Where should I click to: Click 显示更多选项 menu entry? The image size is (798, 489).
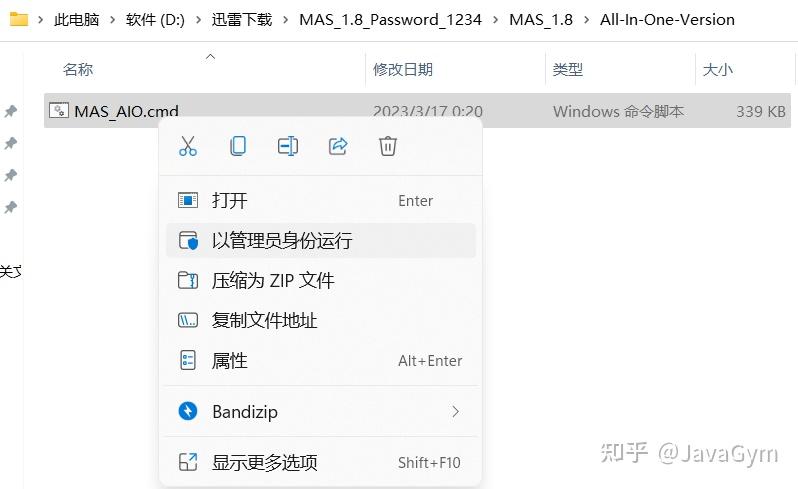[321, 462]
